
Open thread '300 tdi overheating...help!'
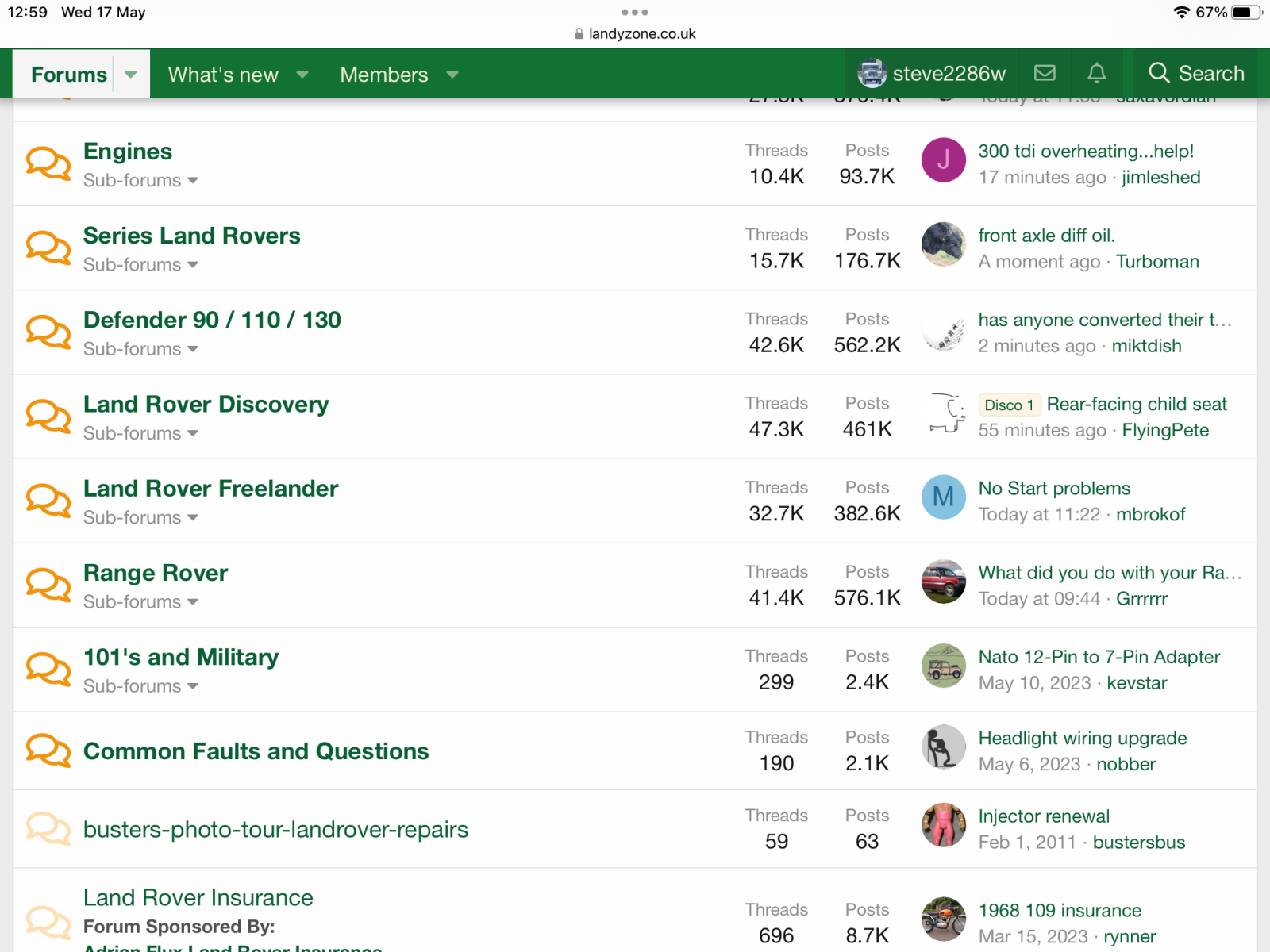(1086, 151)
